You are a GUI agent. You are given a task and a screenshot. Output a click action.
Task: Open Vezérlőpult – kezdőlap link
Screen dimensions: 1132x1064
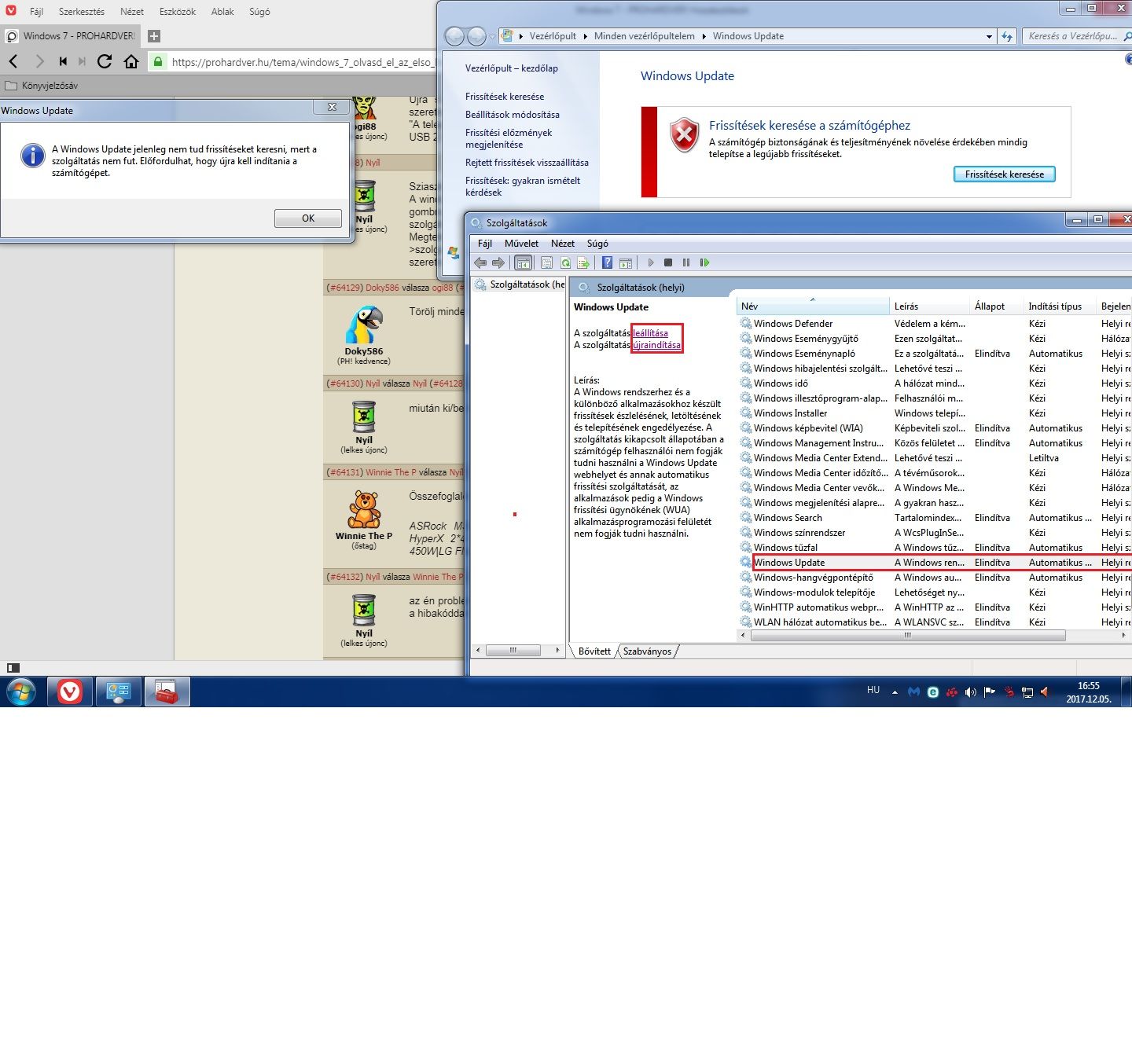click(512, 68)
